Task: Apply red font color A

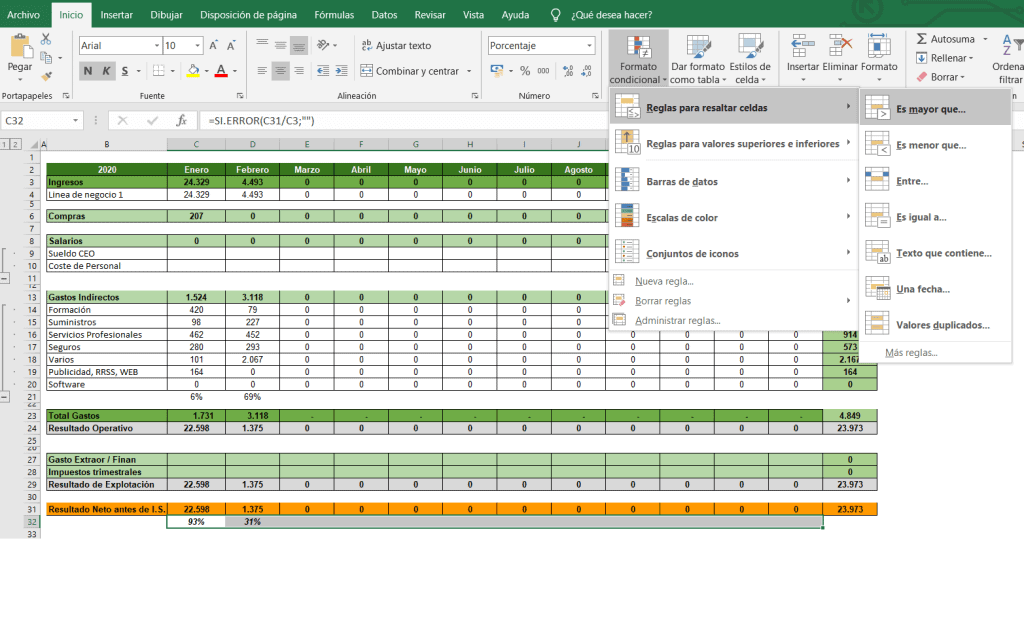Action: [221, 71]
